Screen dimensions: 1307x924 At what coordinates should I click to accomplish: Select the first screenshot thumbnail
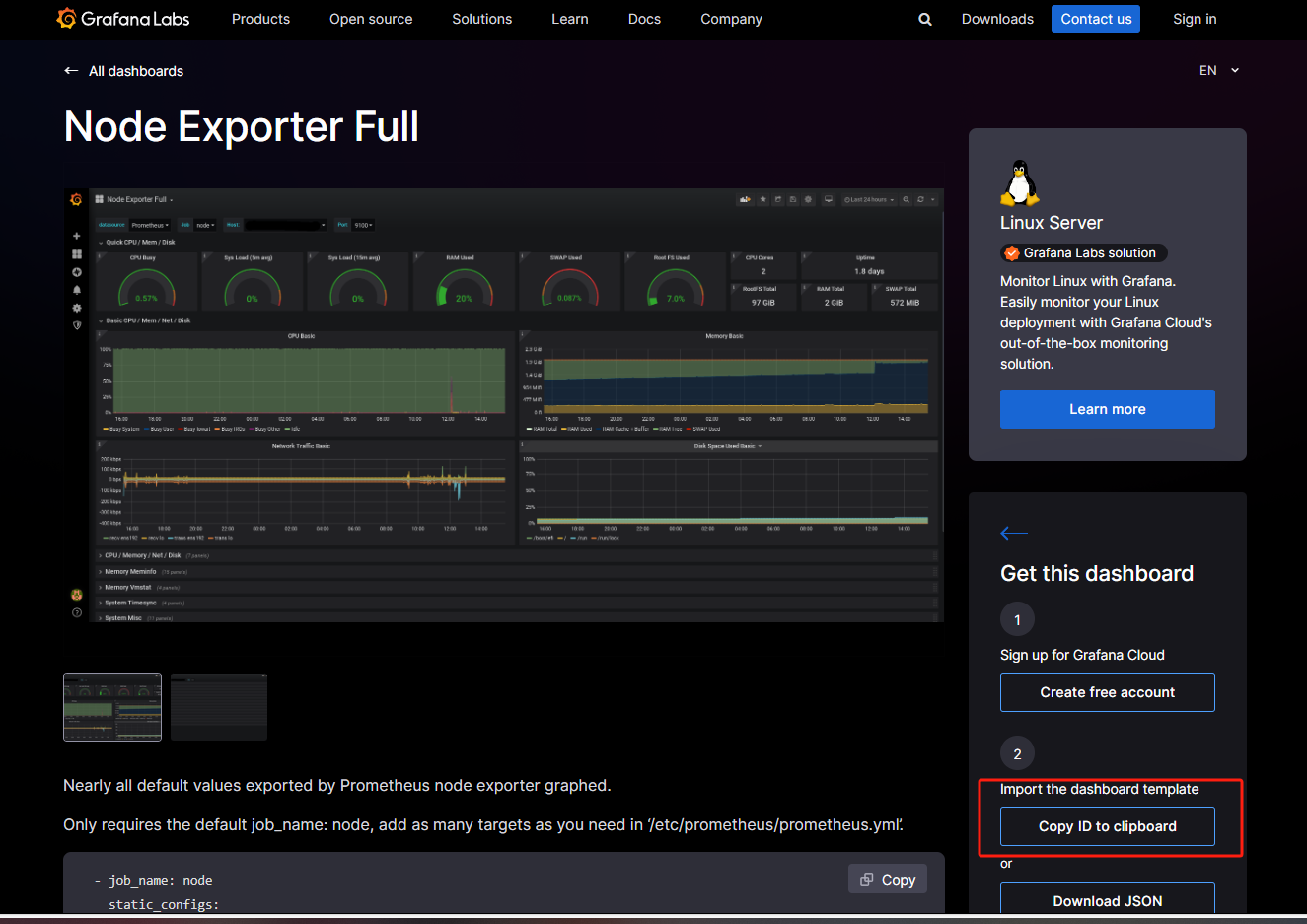coord(112,707)
